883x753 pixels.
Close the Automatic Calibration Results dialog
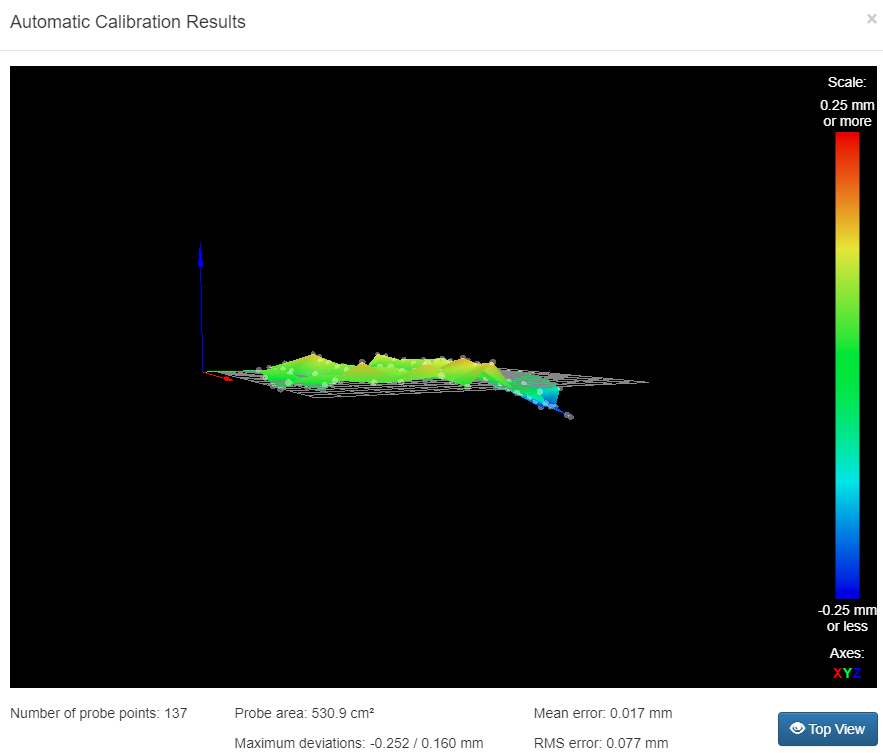(x=871, y=19)
